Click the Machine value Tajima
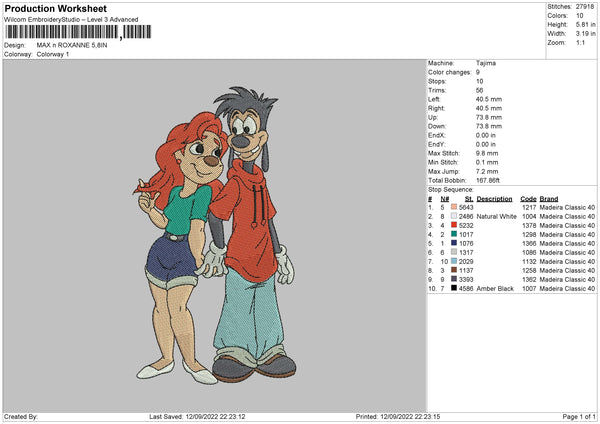This screenshot has width=600, height=424. pos(486,63)
